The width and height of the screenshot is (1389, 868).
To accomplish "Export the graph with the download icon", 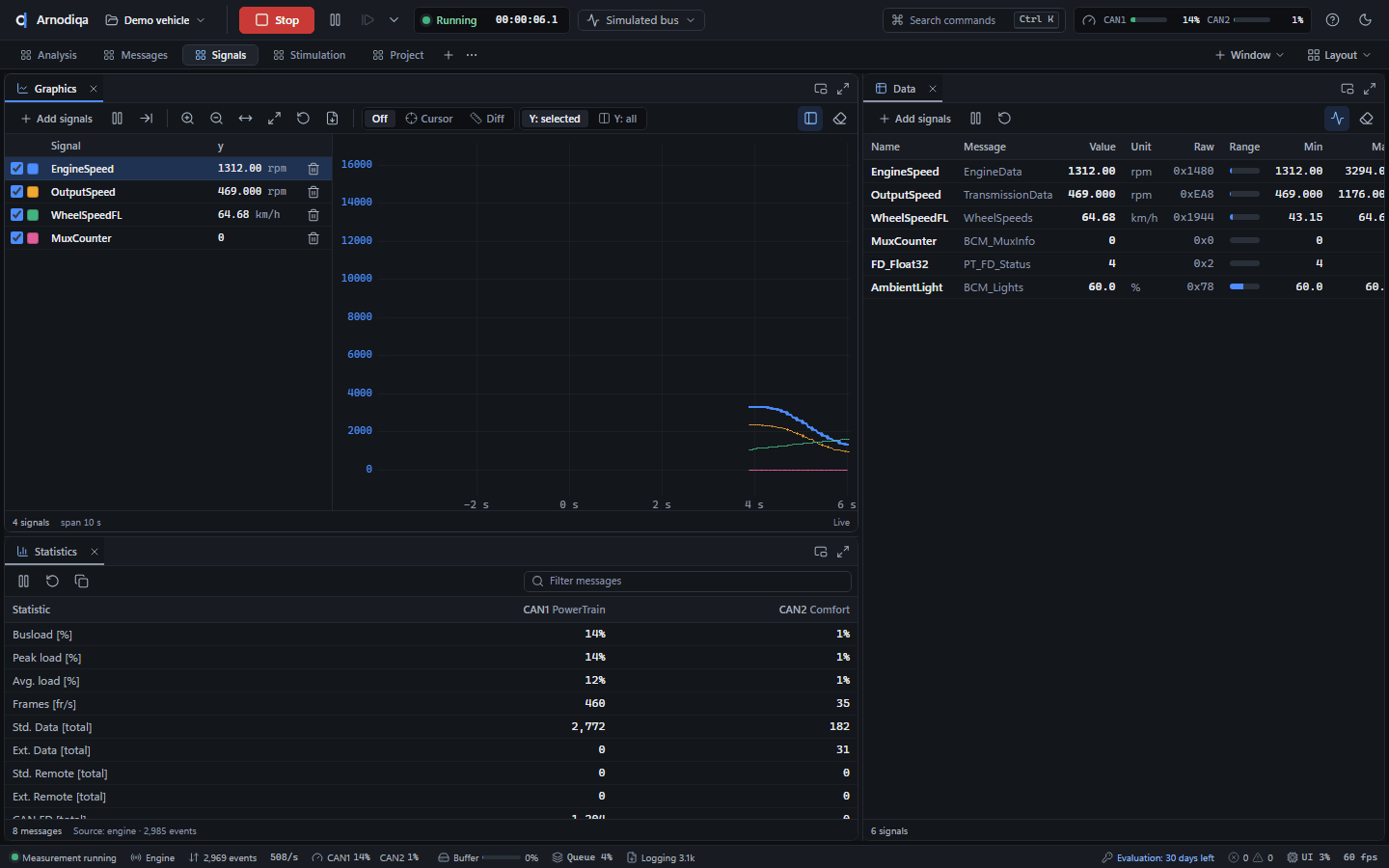I will [x=332, y=119].
